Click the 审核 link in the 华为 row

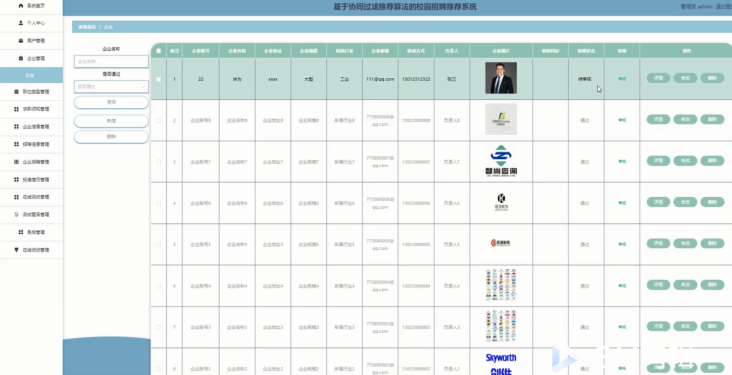pos(622,79)
